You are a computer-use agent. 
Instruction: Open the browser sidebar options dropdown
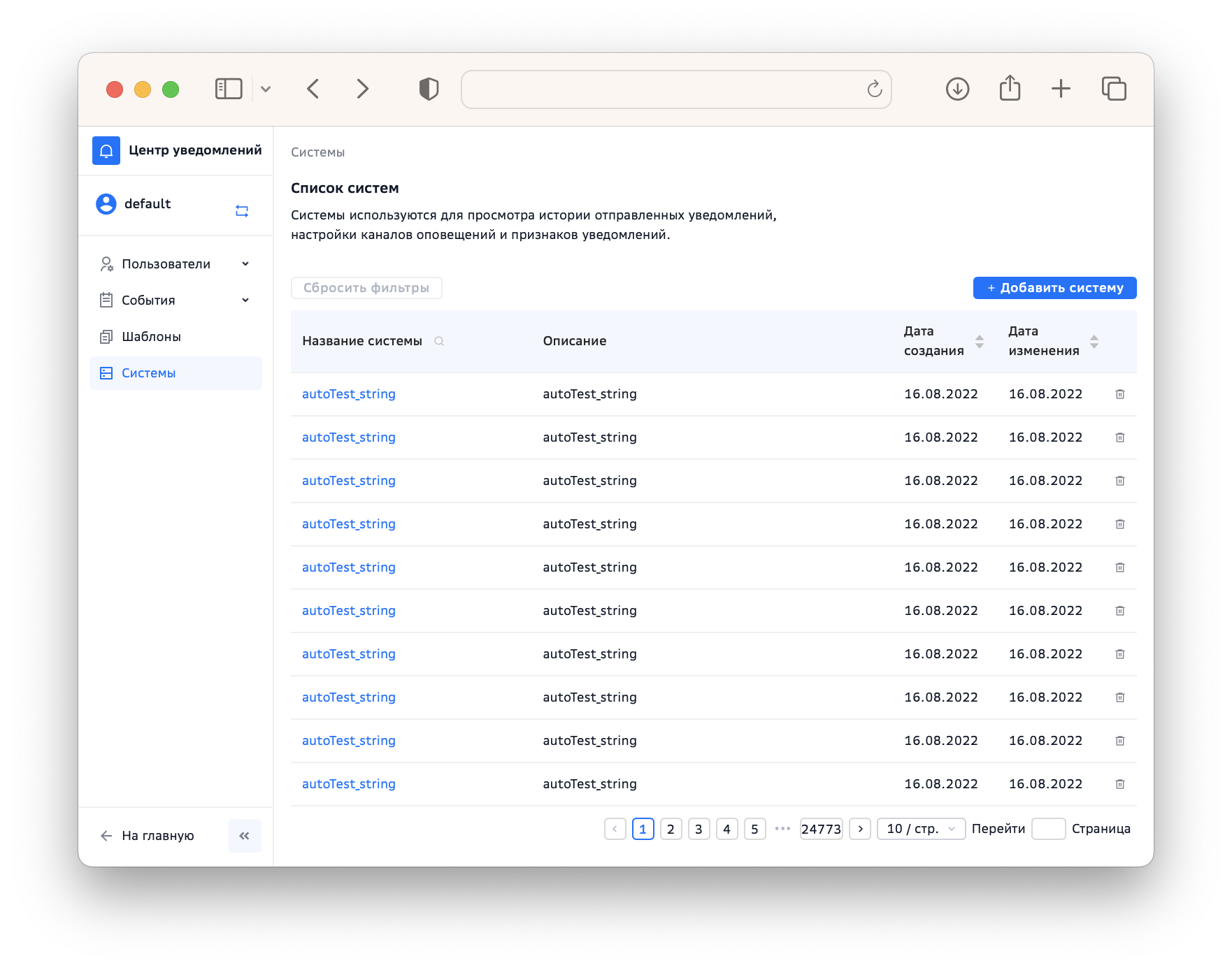[x=266, y=89]
